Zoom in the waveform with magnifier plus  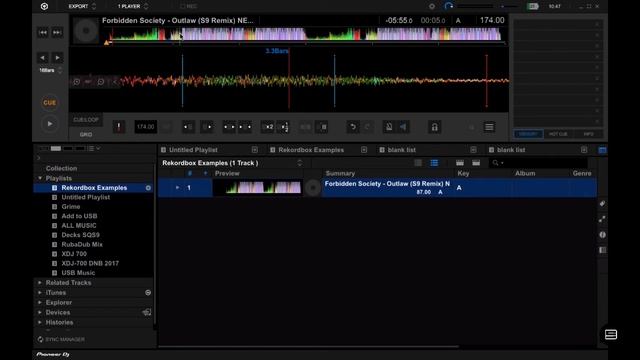pos(76,82)
